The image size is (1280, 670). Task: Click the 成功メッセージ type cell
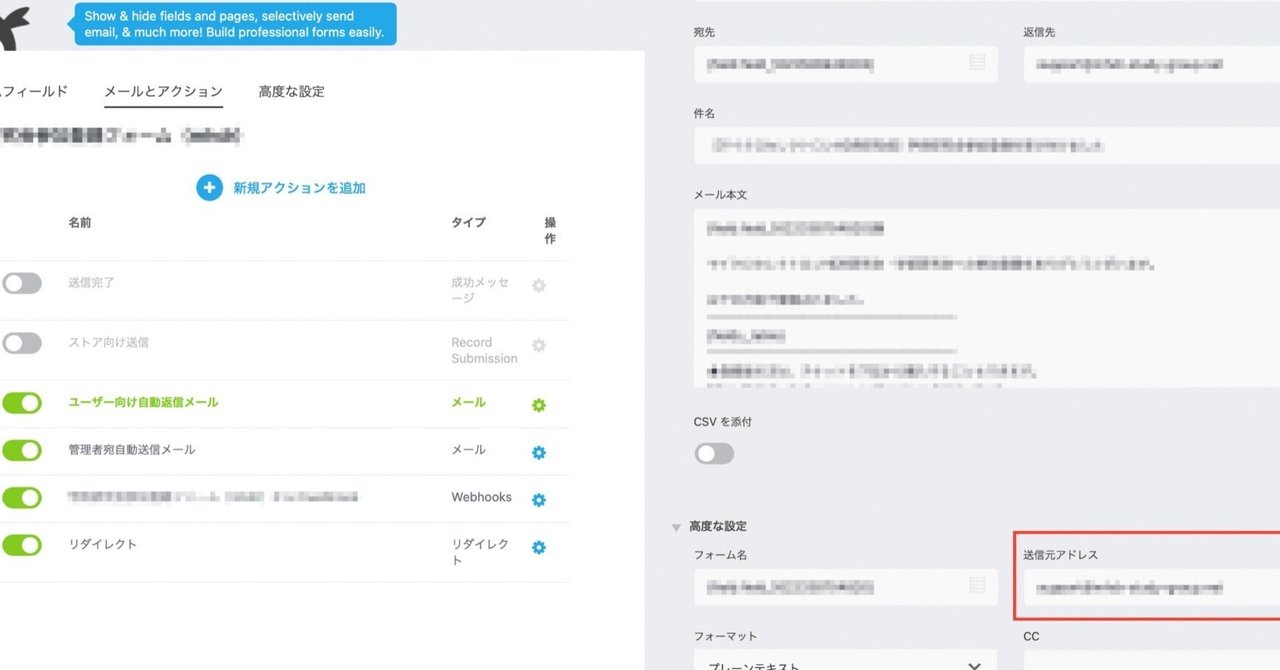coord(480,291)
